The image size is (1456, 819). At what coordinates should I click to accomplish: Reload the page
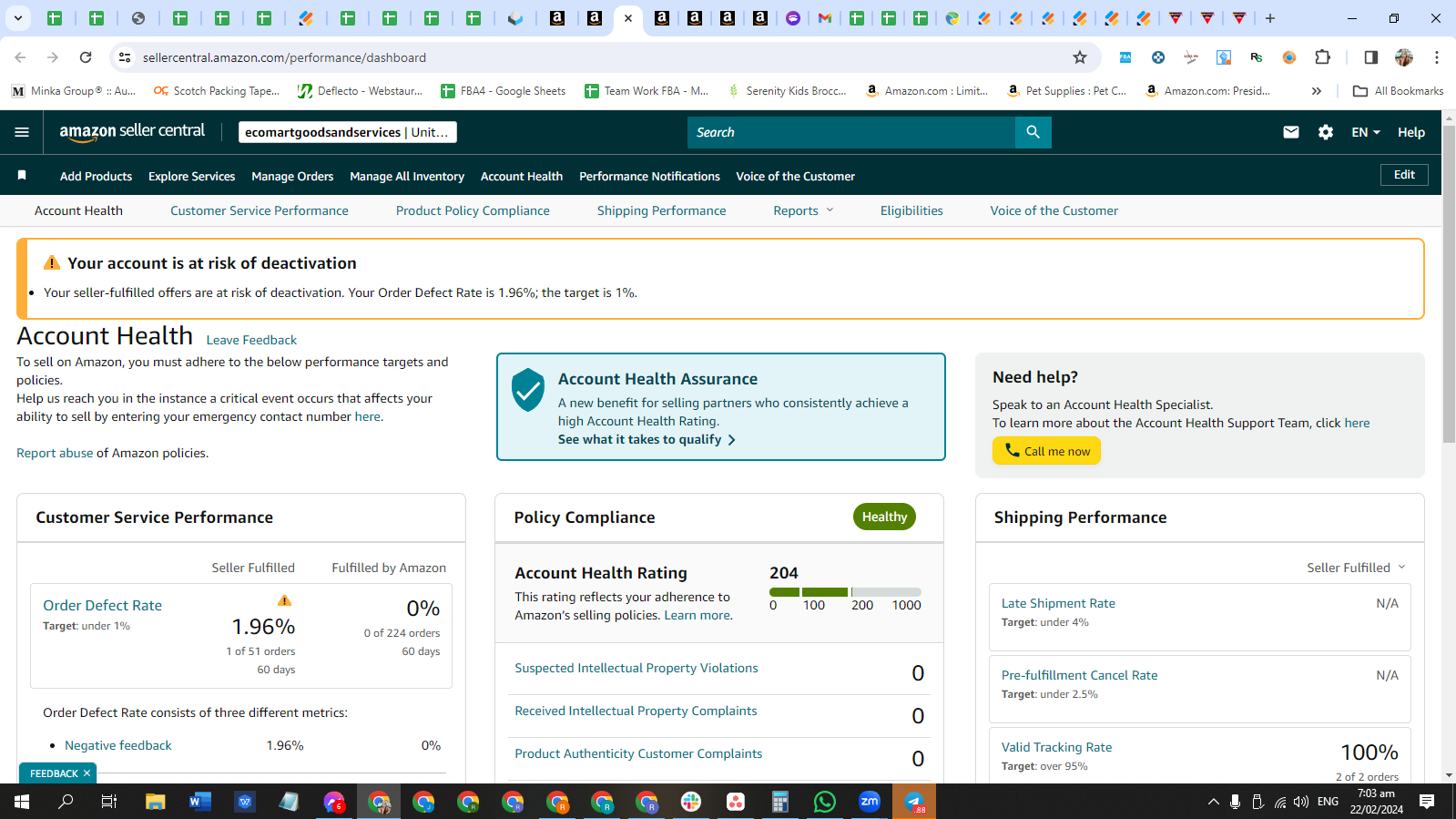tap(86, 57)
